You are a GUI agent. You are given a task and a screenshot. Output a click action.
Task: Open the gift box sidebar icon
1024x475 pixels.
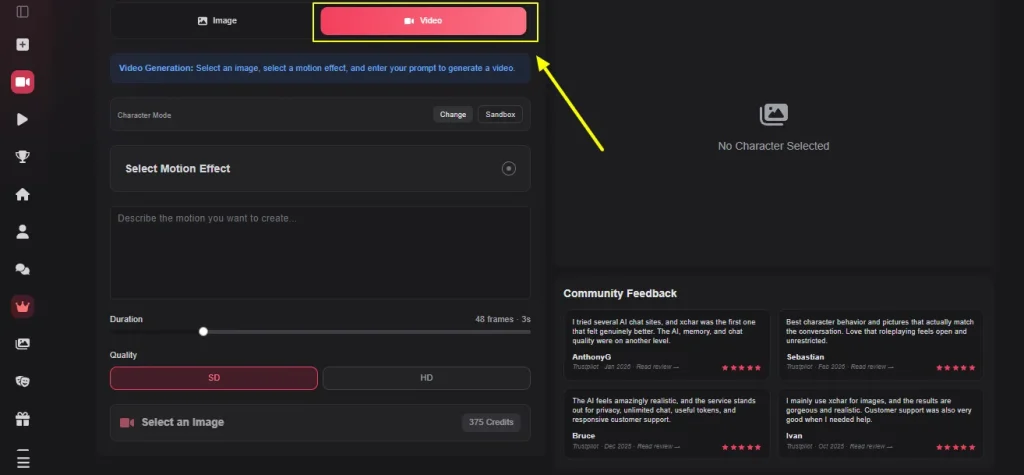pos(23,419)
